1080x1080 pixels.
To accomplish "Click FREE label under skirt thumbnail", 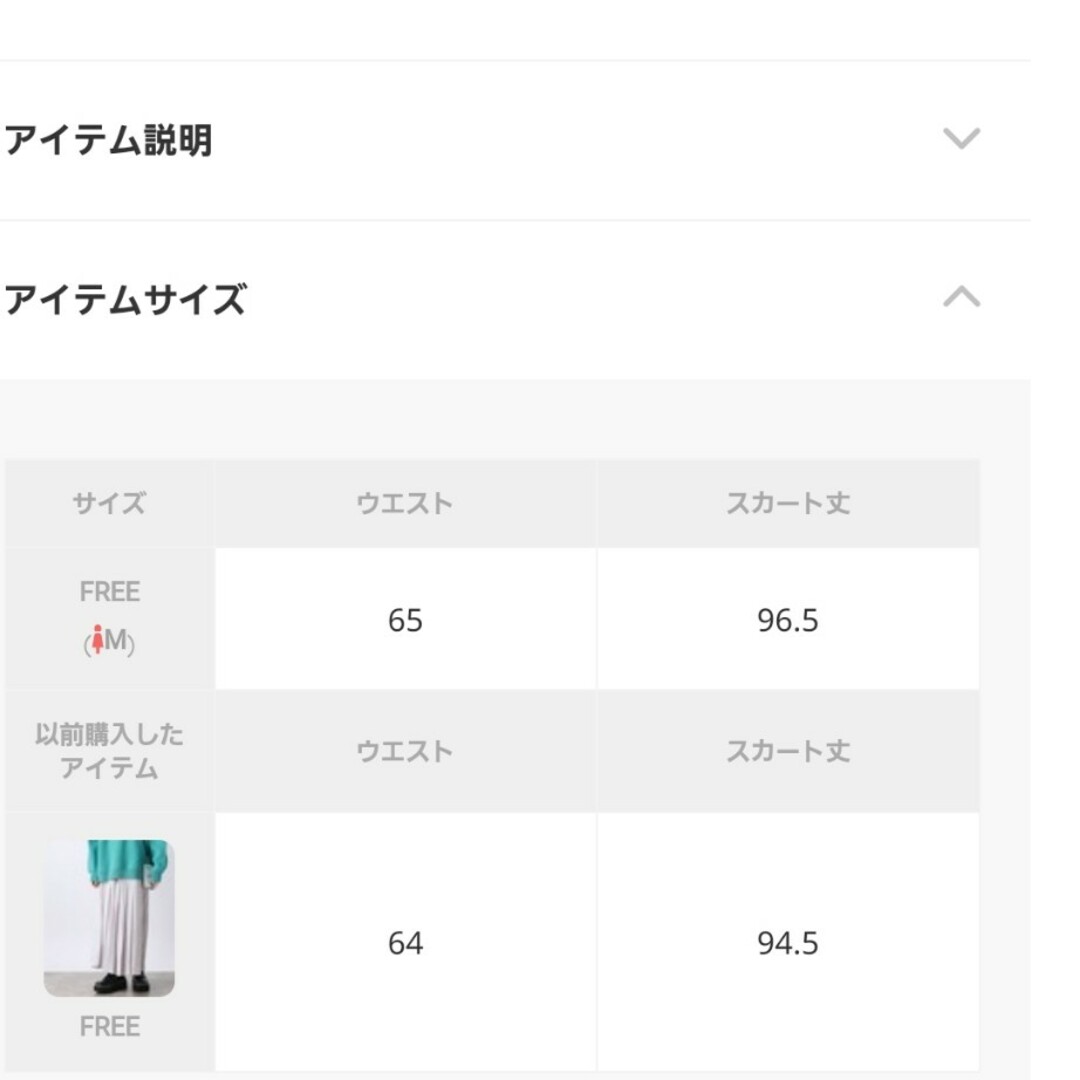I will (110, 1026).
